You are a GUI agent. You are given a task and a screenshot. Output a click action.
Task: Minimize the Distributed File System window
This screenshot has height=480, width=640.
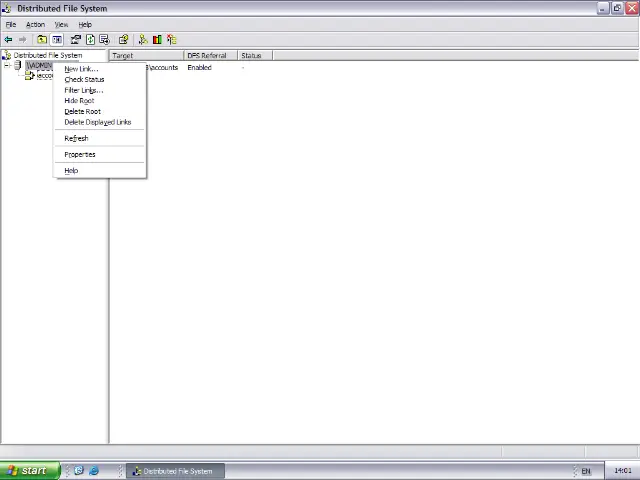(x=603, y=8)
